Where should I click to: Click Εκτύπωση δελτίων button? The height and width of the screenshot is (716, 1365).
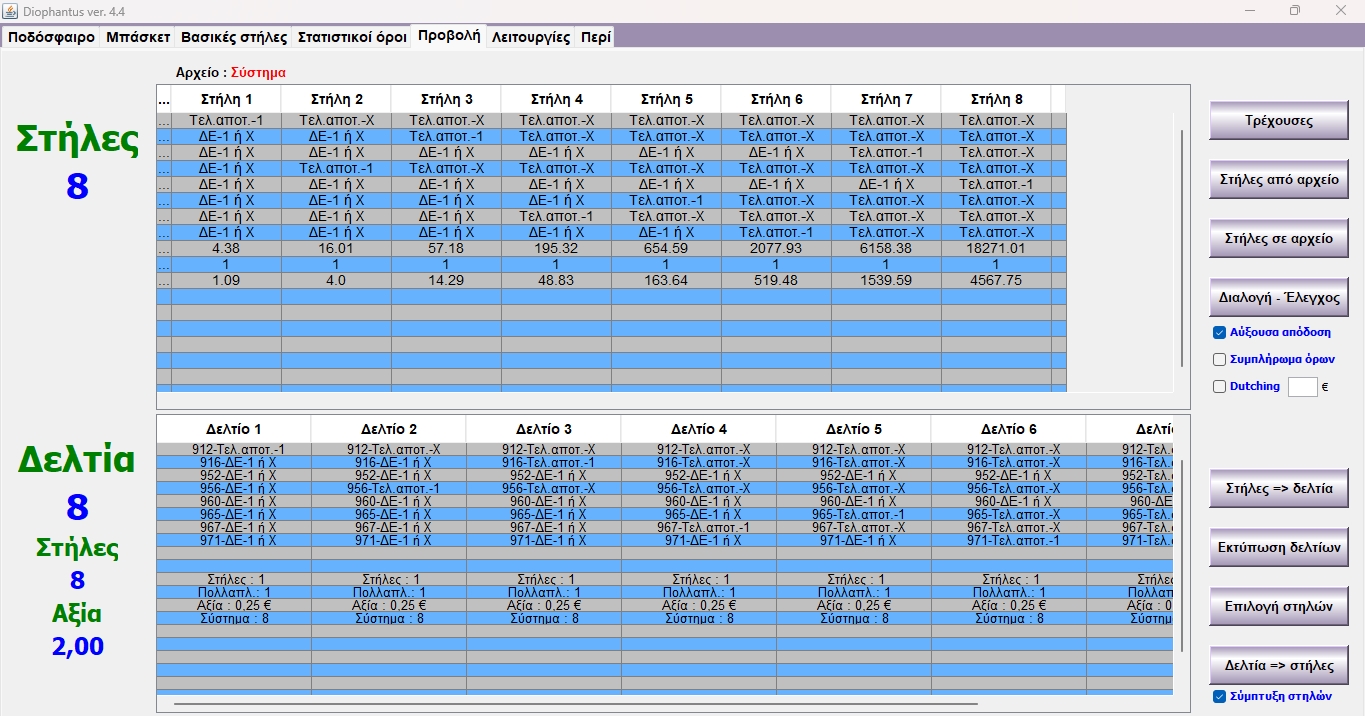click(x=1279, y=548)
